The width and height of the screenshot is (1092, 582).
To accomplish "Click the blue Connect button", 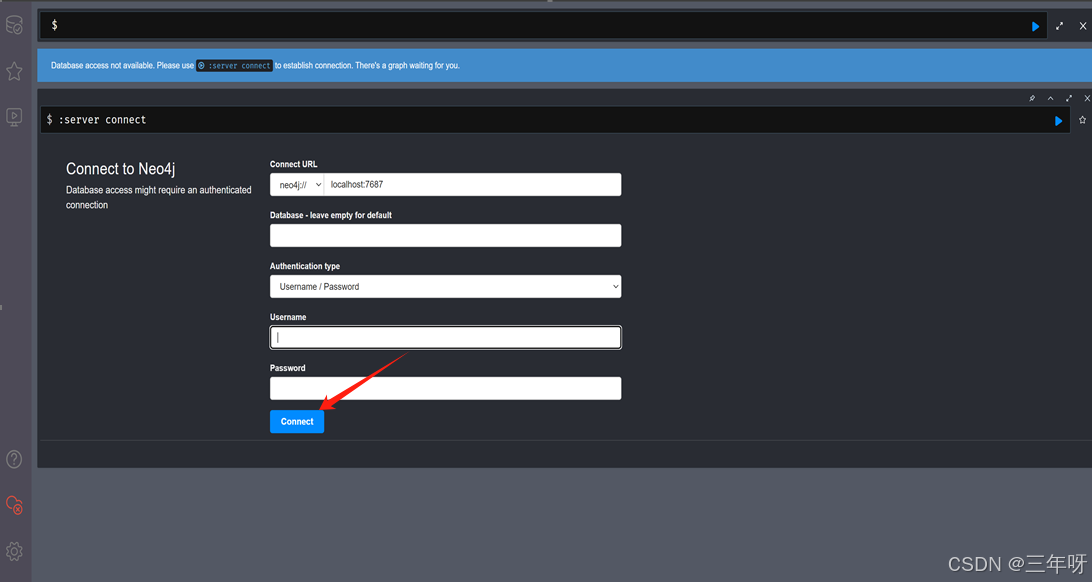I will 297,422.
